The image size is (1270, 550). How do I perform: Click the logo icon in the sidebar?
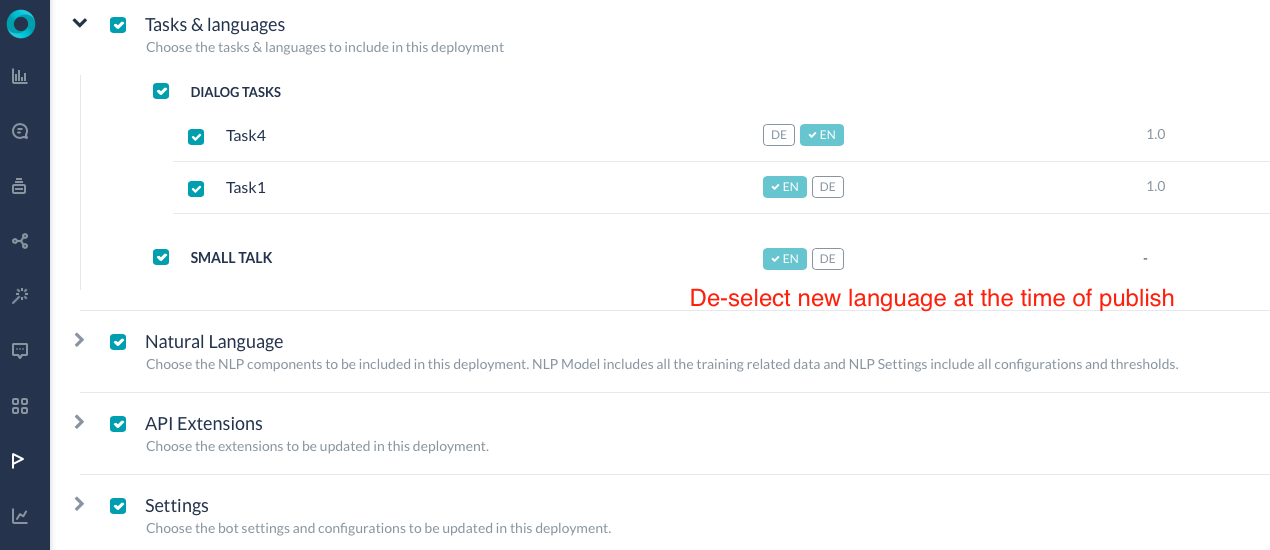[21, 24]
